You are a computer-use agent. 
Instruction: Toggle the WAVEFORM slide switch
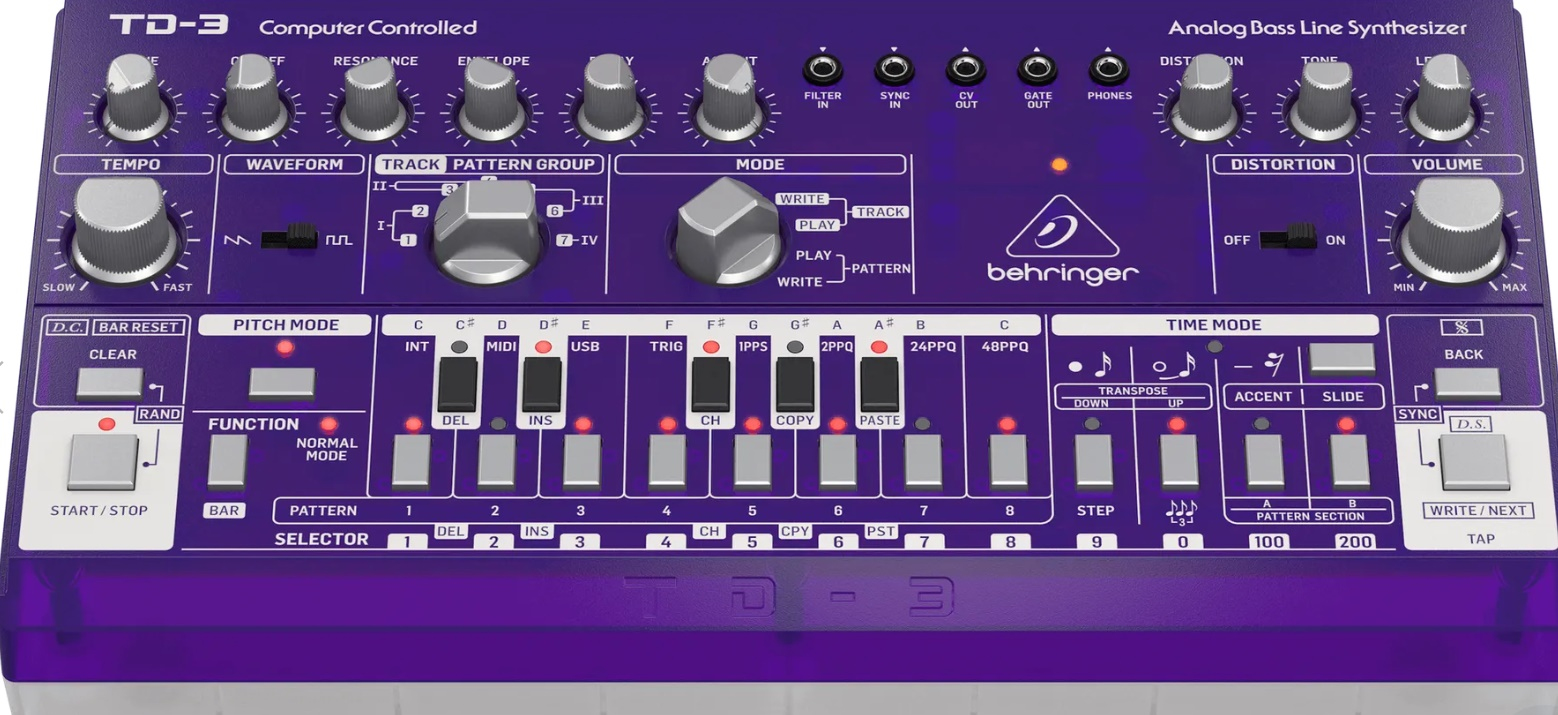(288, 238)
